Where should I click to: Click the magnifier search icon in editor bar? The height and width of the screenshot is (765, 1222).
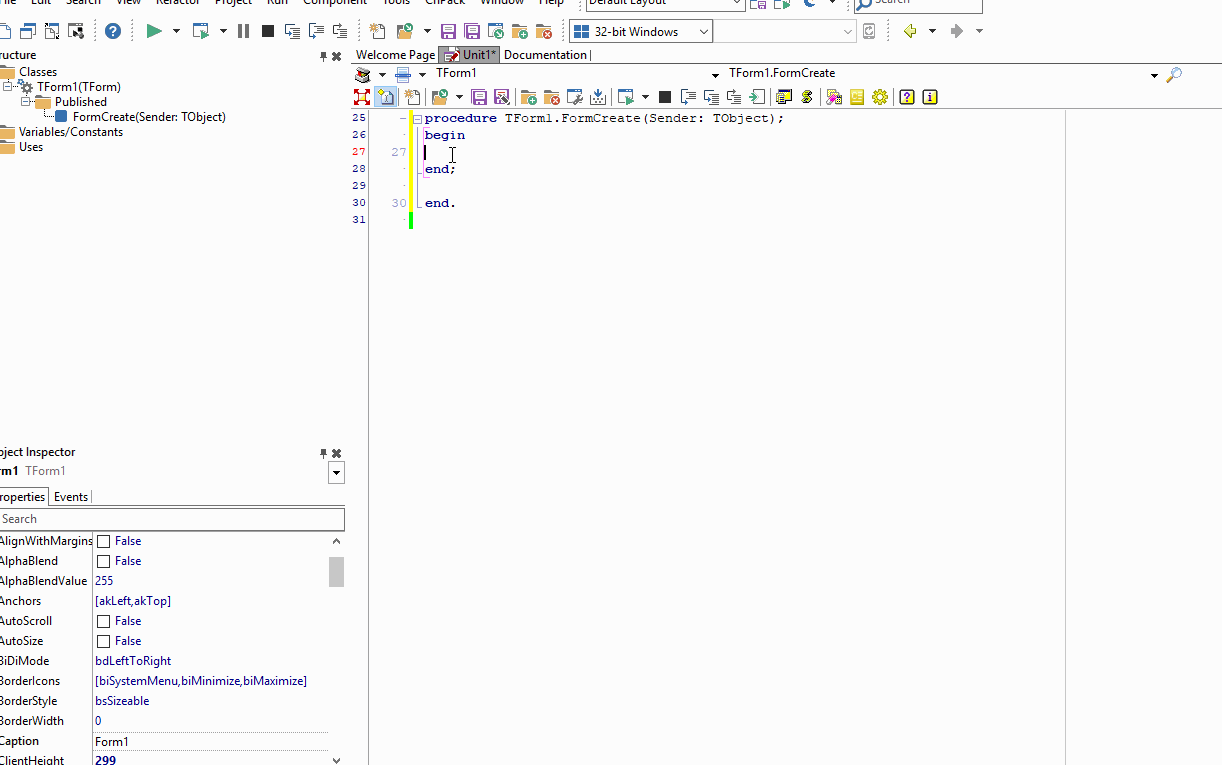(1174, 74)
